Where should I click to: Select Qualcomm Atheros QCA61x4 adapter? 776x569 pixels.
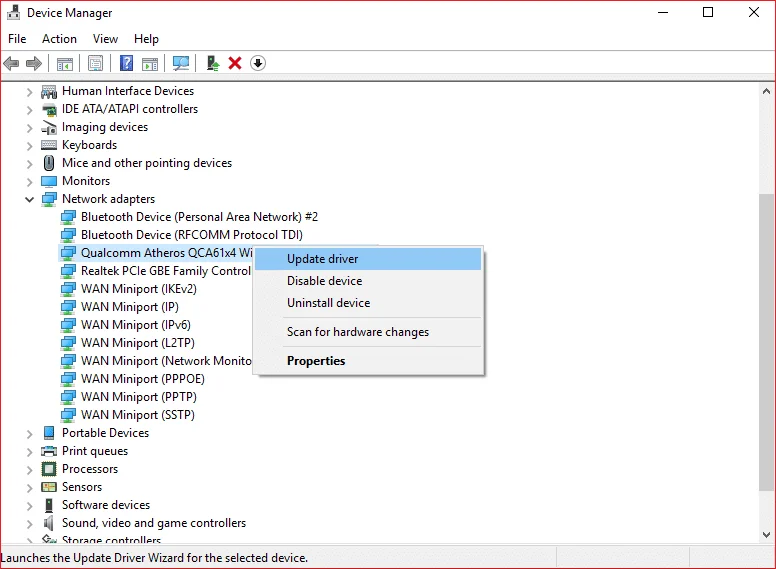(166, 253)
